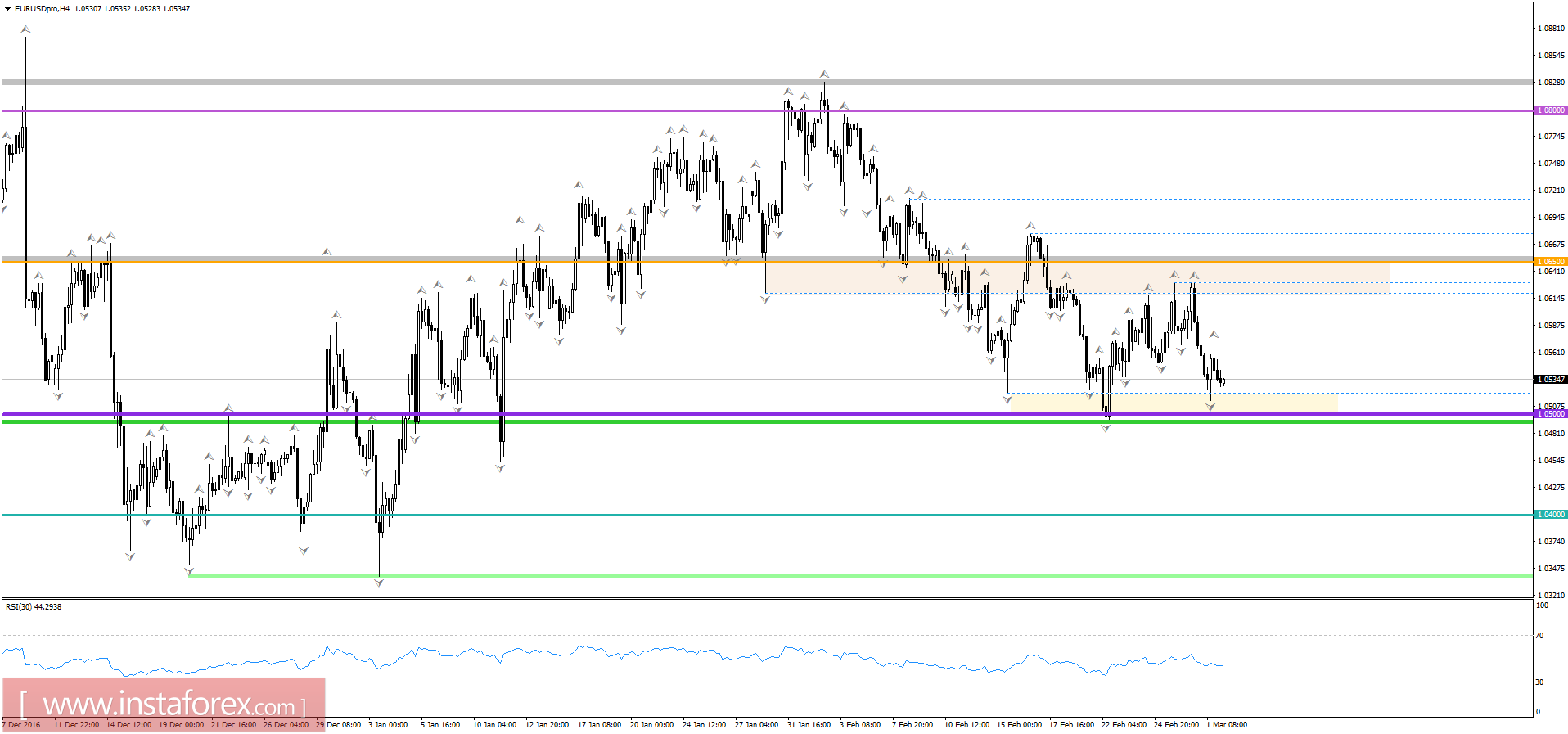The height and width of the screenshot is (734, 1568).
Task: Select the teal horizontal line at 1.04000
Action: tap(767, 515)
